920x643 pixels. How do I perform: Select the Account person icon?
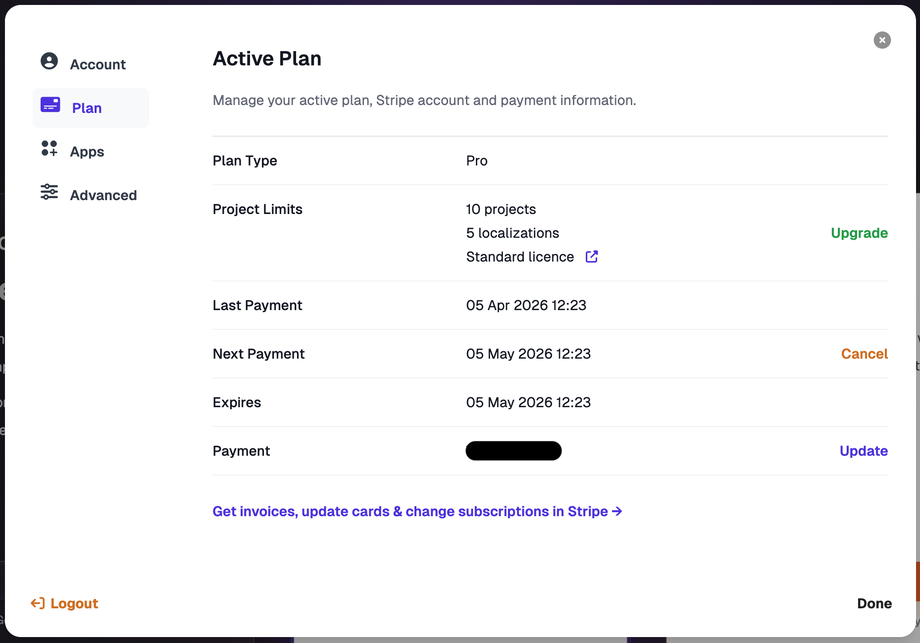point(48,60)
